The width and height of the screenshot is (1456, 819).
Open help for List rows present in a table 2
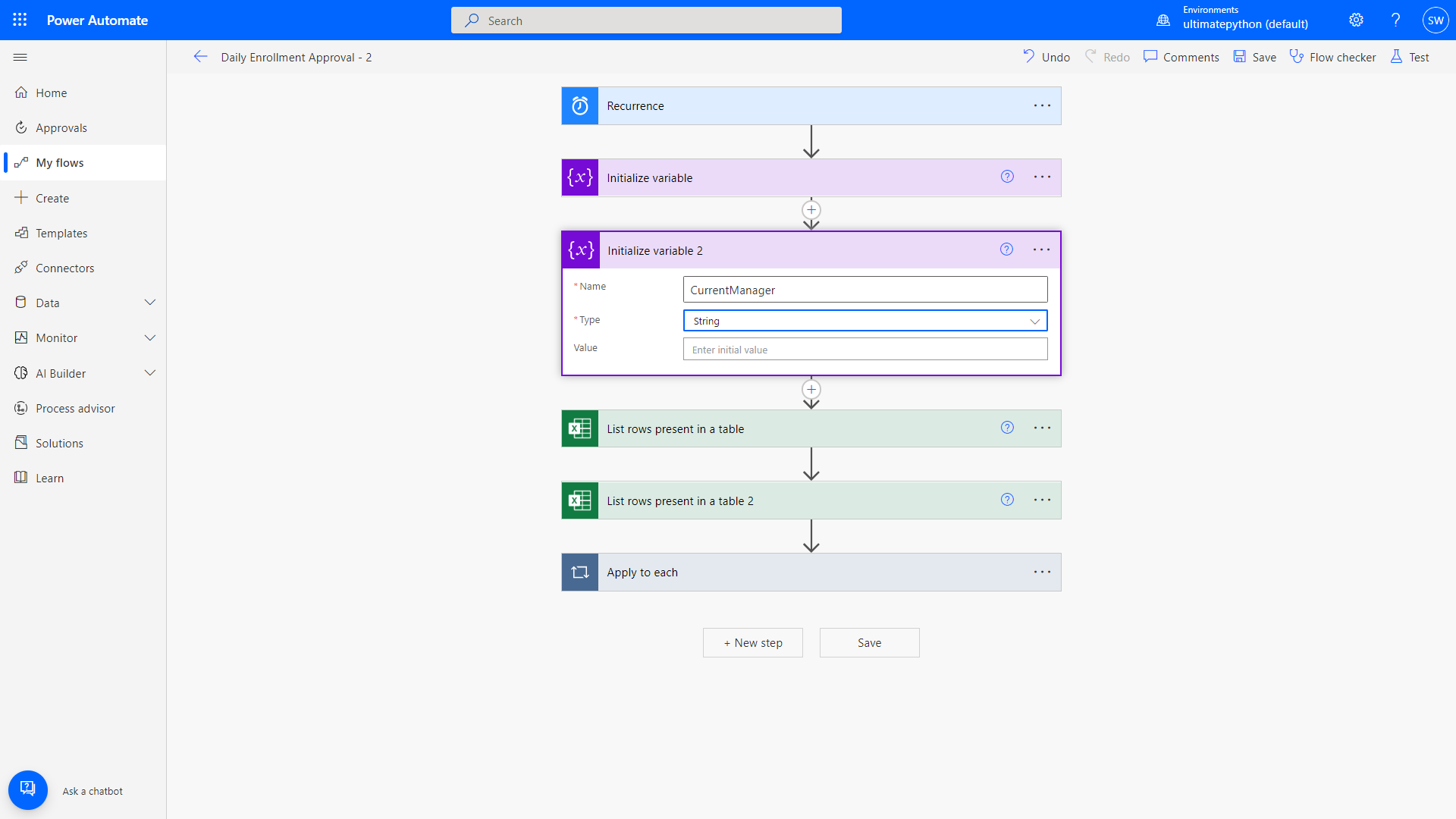[1007, 500]
